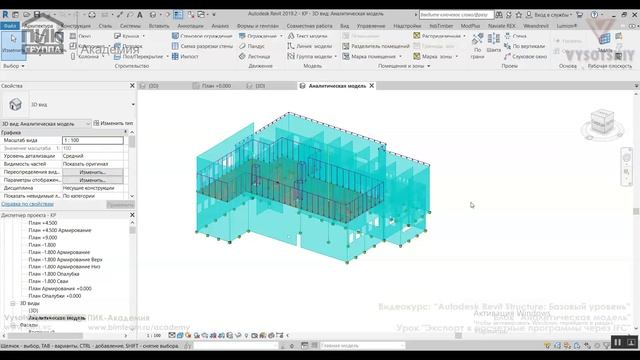This screenshot has height=360, width=640.
Task: Open the Main model (Главная модель) workset dropdown
Action: tap(362, 346)
